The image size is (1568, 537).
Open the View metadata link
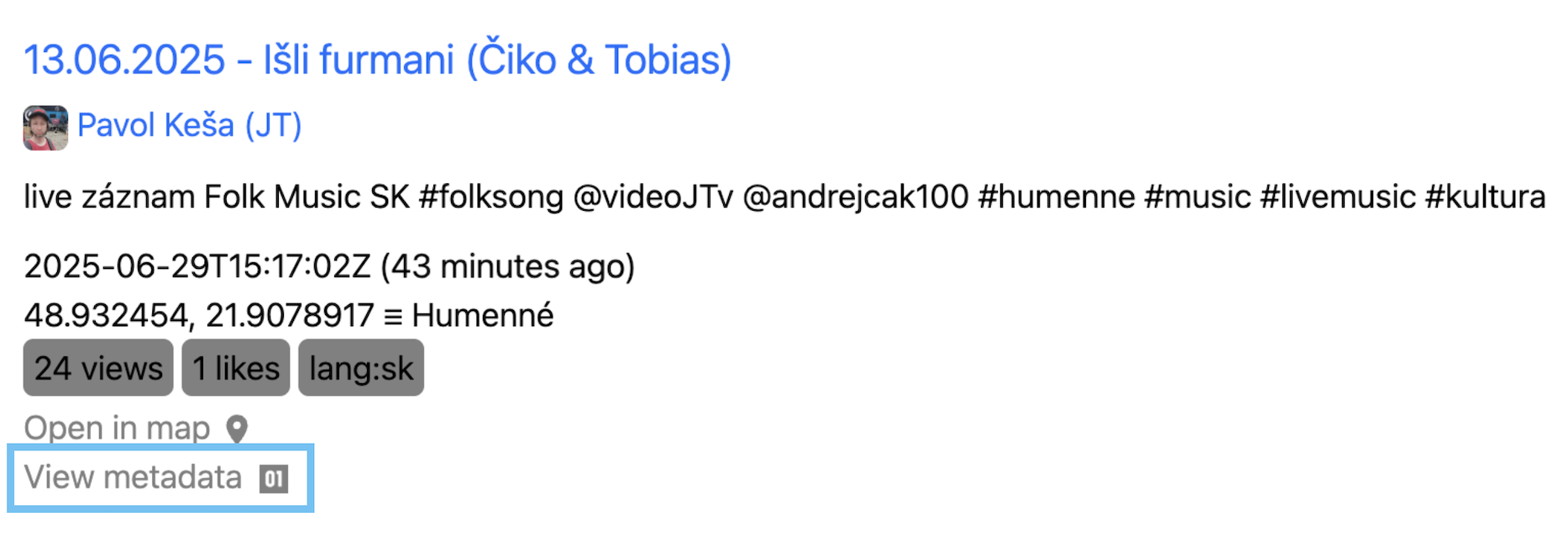(133, 477)
